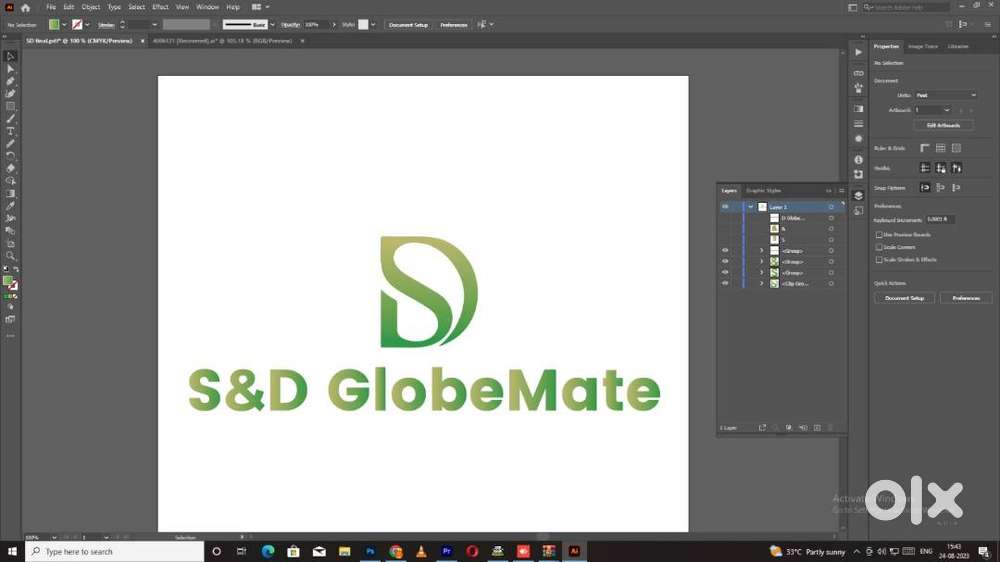Screen dimensions: 1000x562
Task: Open the Units dropdown
Action: click(945, 95)
